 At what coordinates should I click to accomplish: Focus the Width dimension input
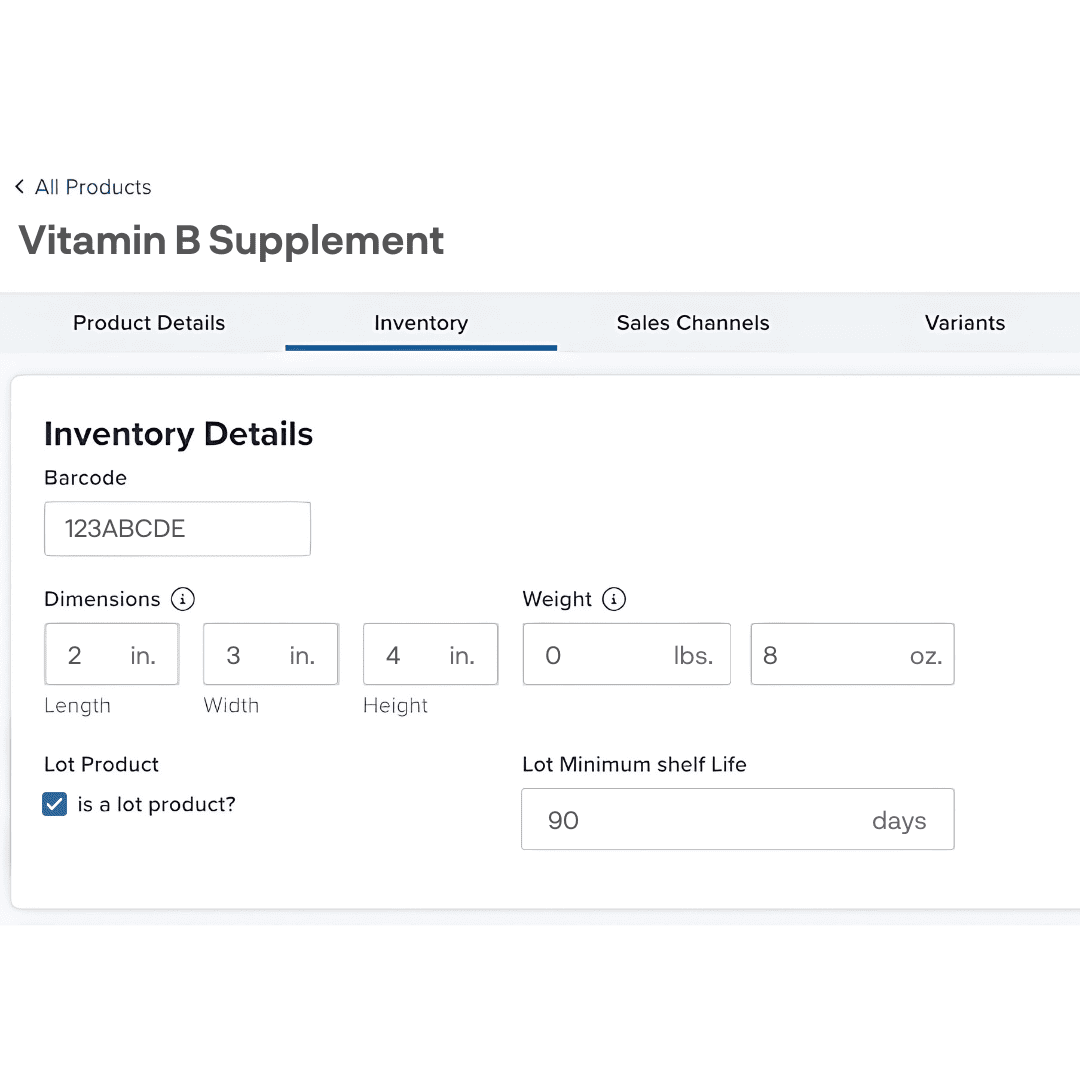[x=270, y=655]
